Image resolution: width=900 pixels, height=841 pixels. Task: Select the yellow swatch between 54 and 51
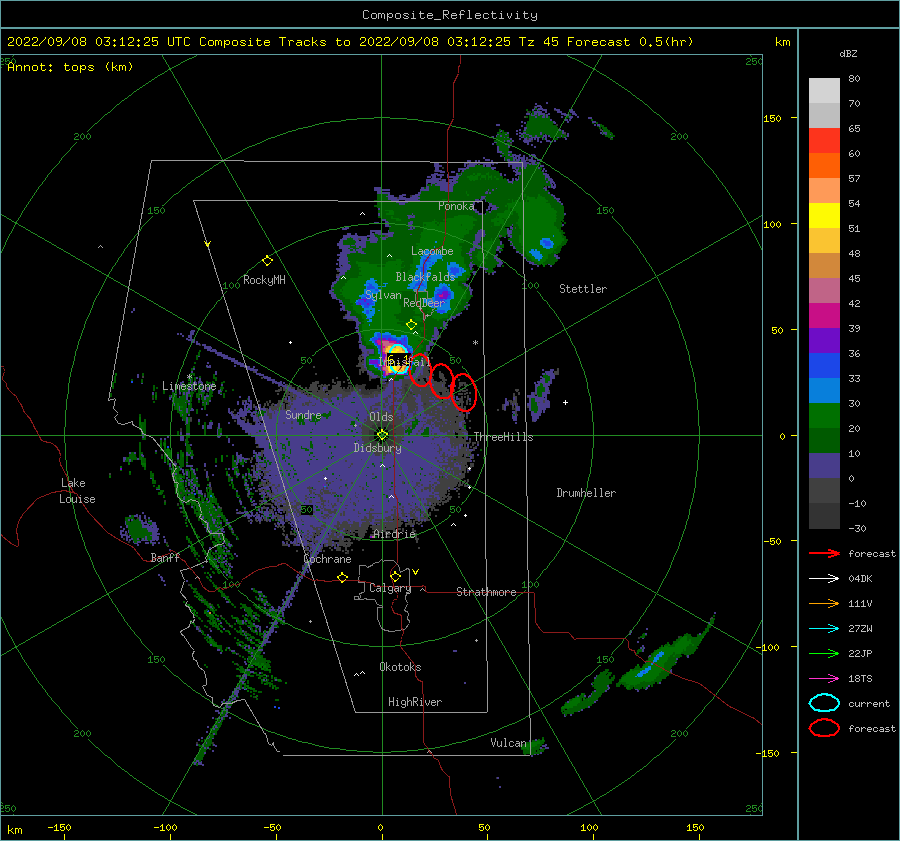coord(824,216)
